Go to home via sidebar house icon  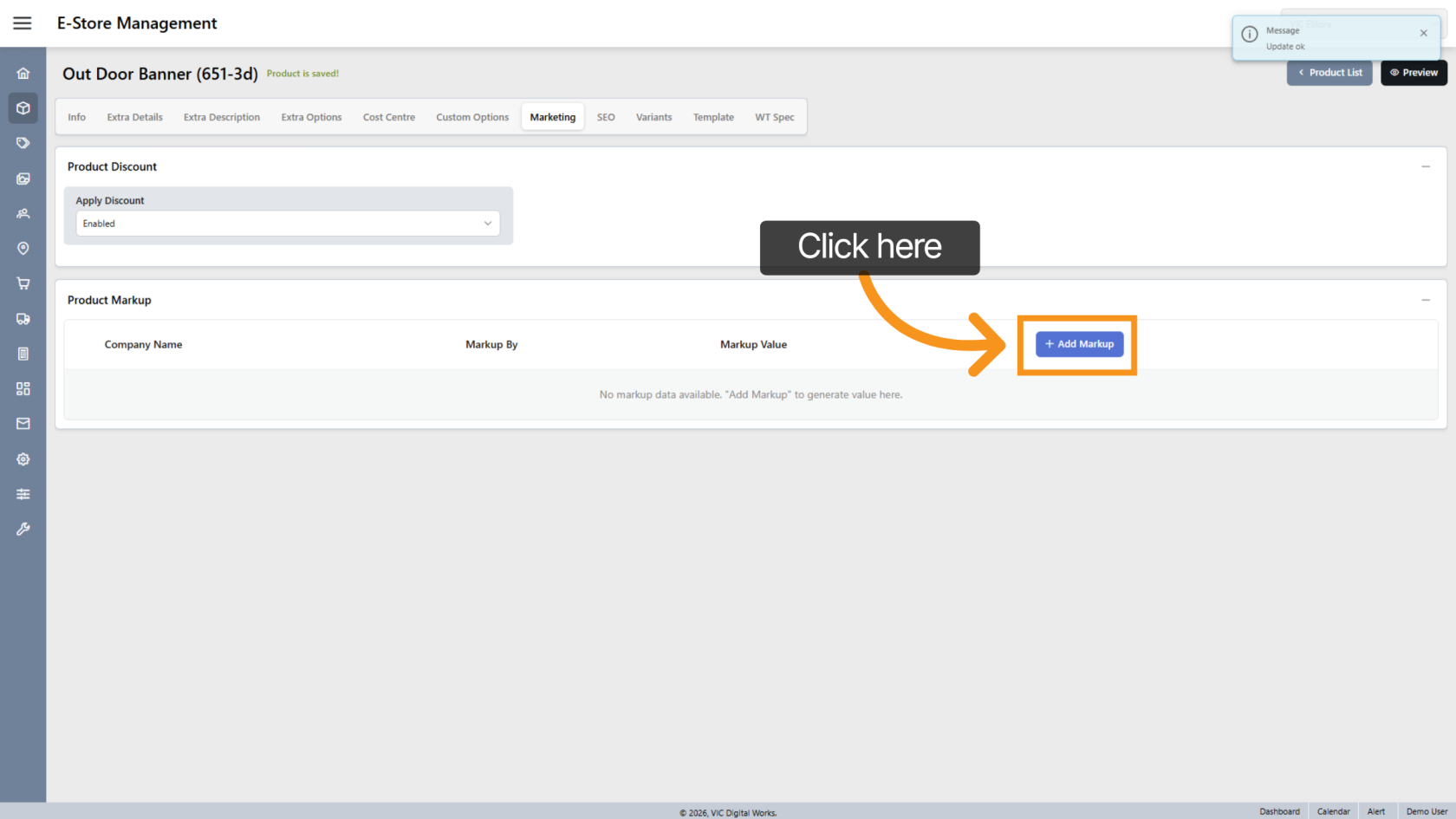point(23,74)
